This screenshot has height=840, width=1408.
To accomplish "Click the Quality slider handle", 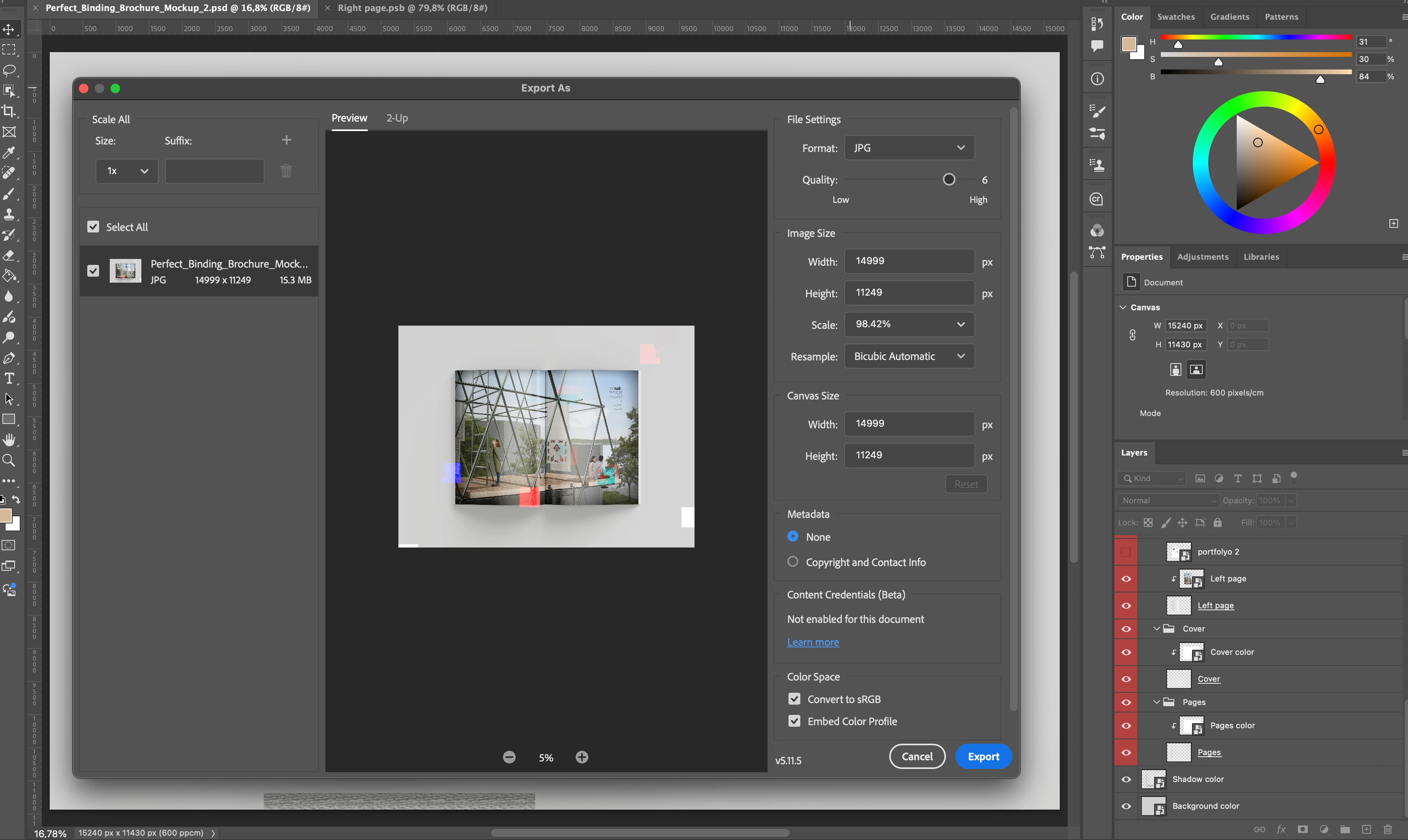I will (x=949, y=180).
